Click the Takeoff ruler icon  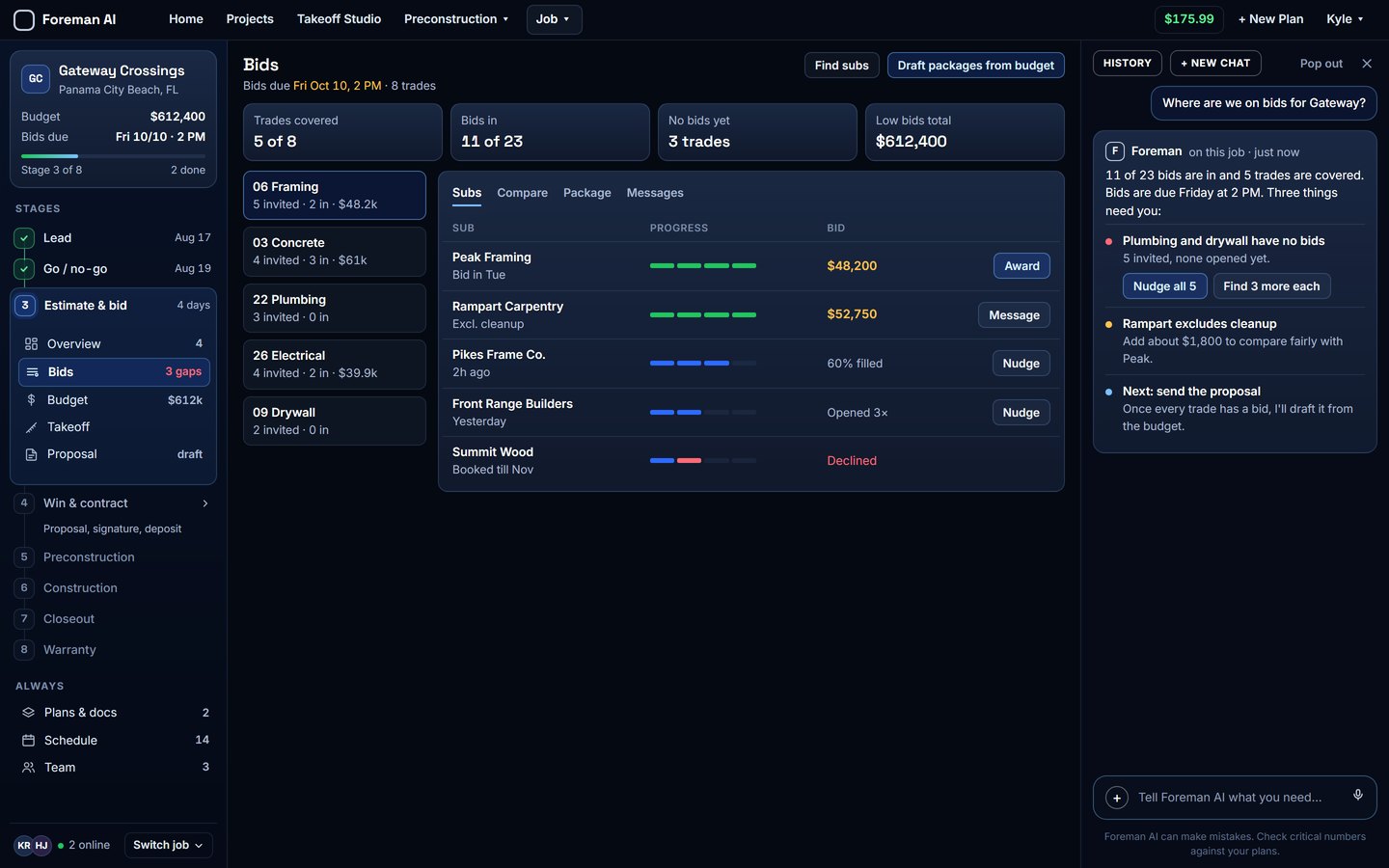(x=31, y=427)
